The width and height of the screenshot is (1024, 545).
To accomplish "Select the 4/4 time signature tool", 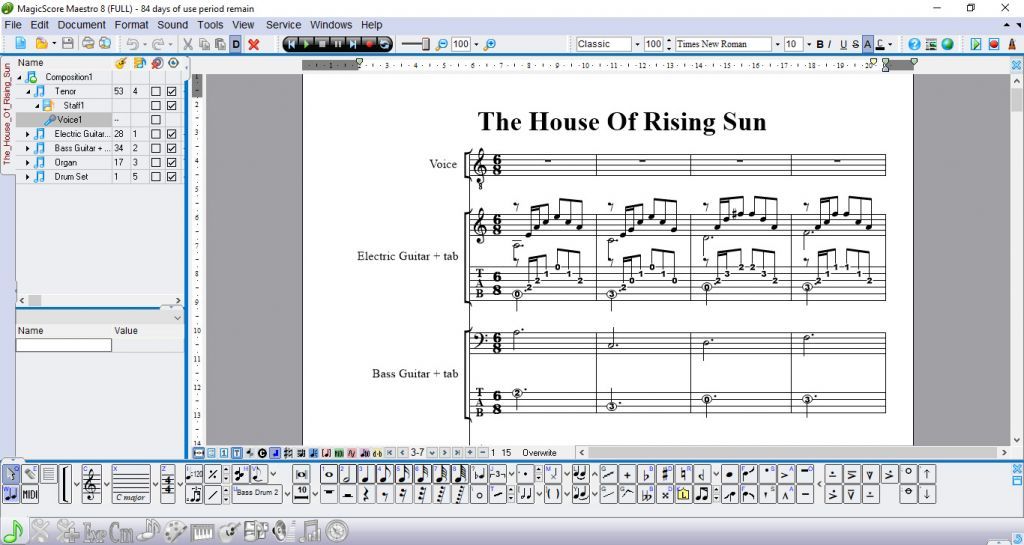I will point(168,484).
